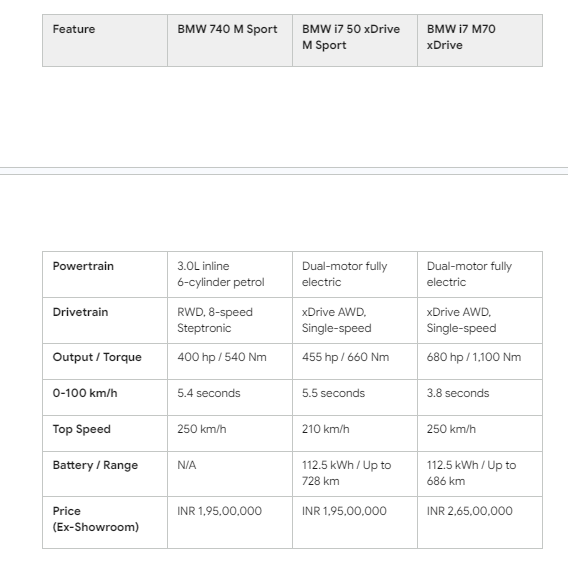
Task: Select the 3.8 seconds cell
Action: click(480, 397)
